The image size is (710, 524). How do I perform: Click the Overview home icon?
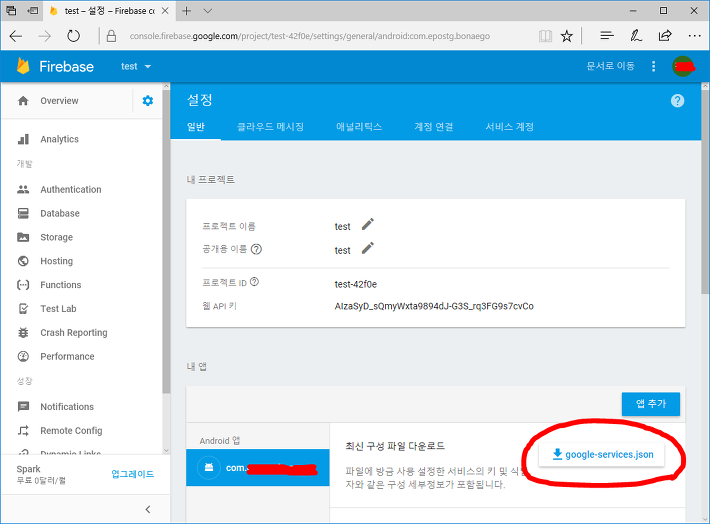click(x=23, y=101)
